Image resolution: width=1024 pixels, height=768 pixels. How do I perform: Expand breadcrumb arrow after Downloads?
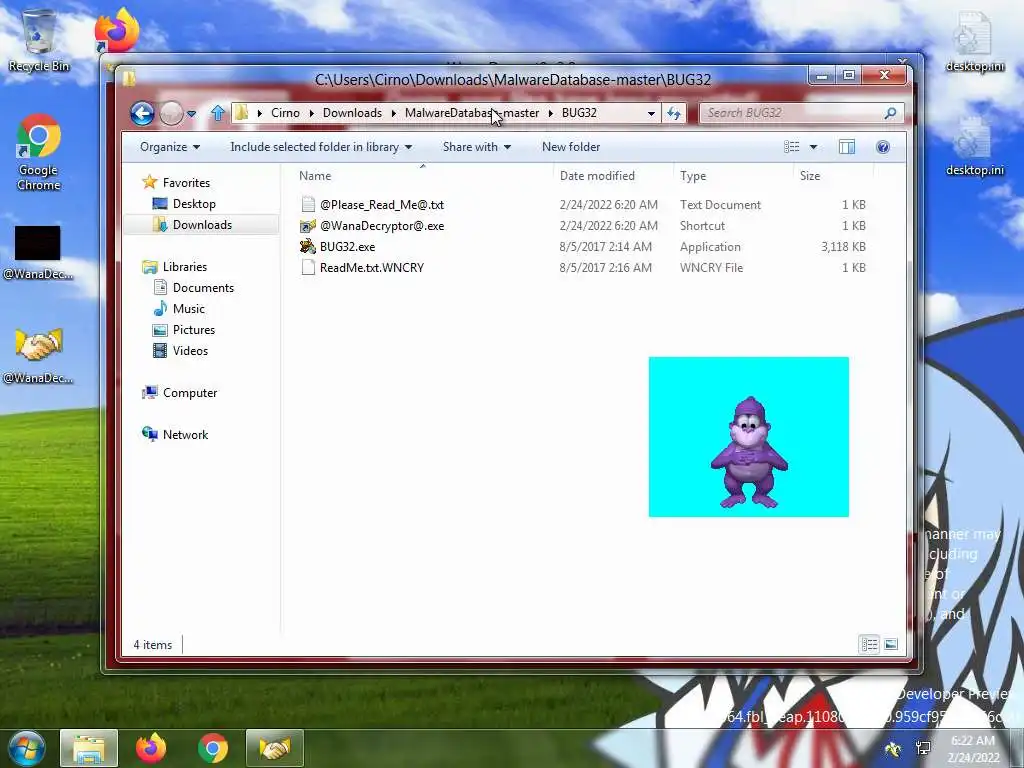394,113
